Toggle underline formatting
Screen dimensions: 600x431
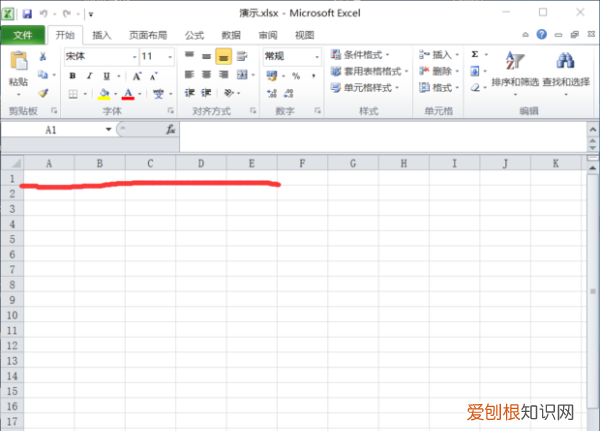point(107,76)
